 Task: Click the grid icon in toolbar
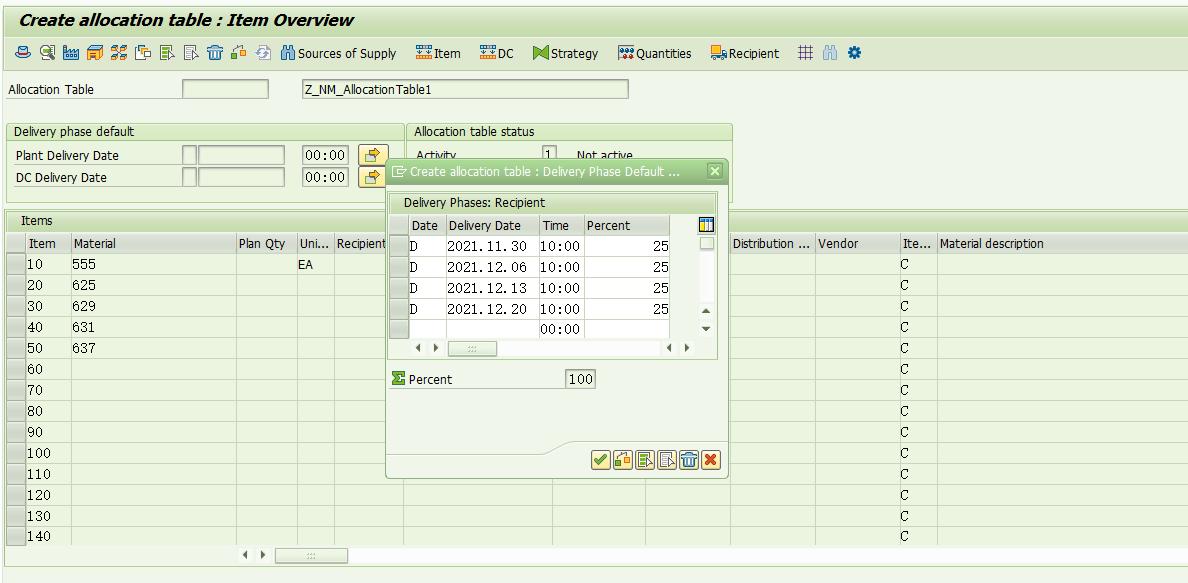coord(805,53)
